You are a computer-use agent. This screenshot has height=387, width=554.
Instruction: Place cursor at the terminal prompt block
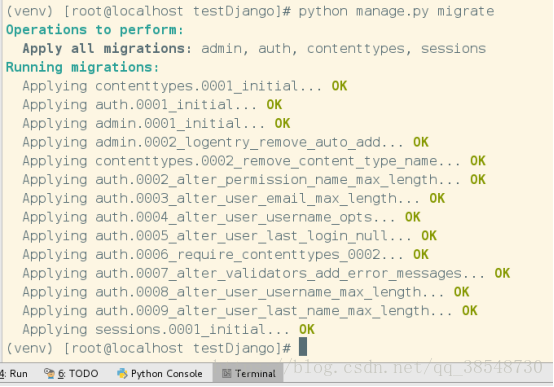(x=303, y=347)
